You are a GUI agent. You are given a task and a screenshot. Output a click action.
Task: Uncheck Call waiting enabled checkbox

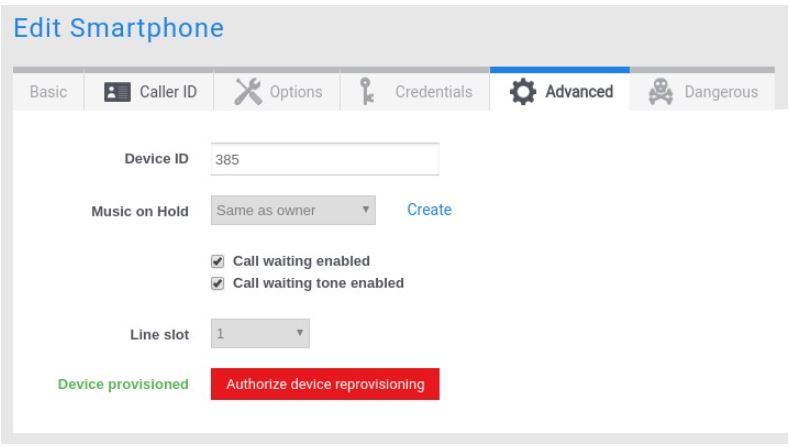click(x=218, y=262)
